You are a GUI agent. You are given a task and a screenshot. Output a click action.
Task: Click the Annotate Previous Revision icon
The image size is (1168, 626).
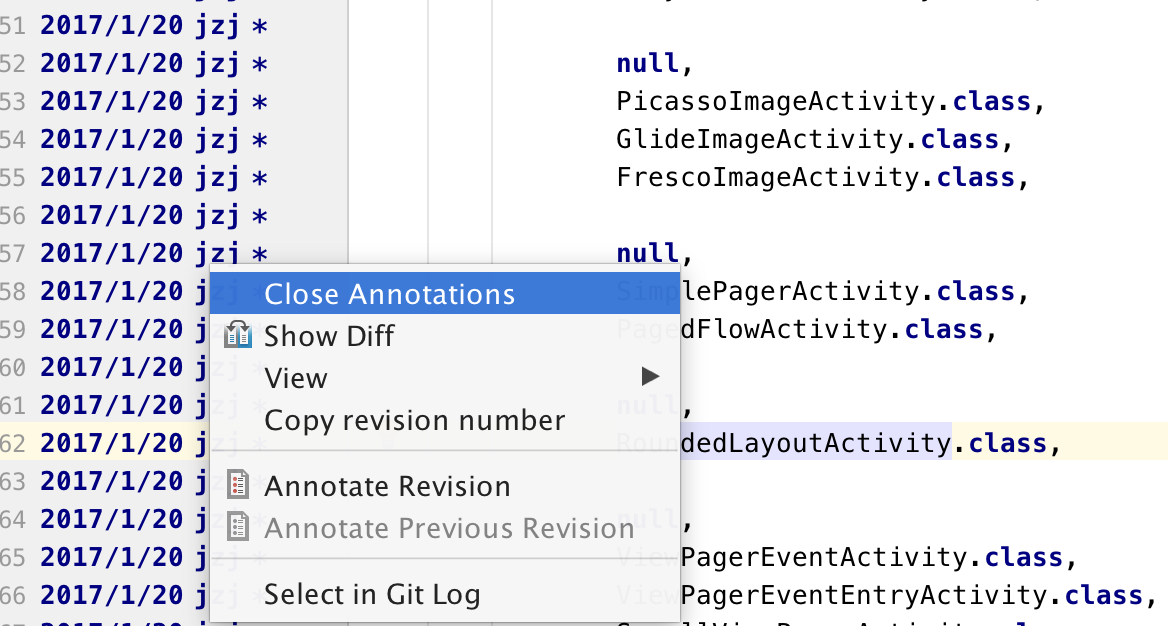[238, 527]
